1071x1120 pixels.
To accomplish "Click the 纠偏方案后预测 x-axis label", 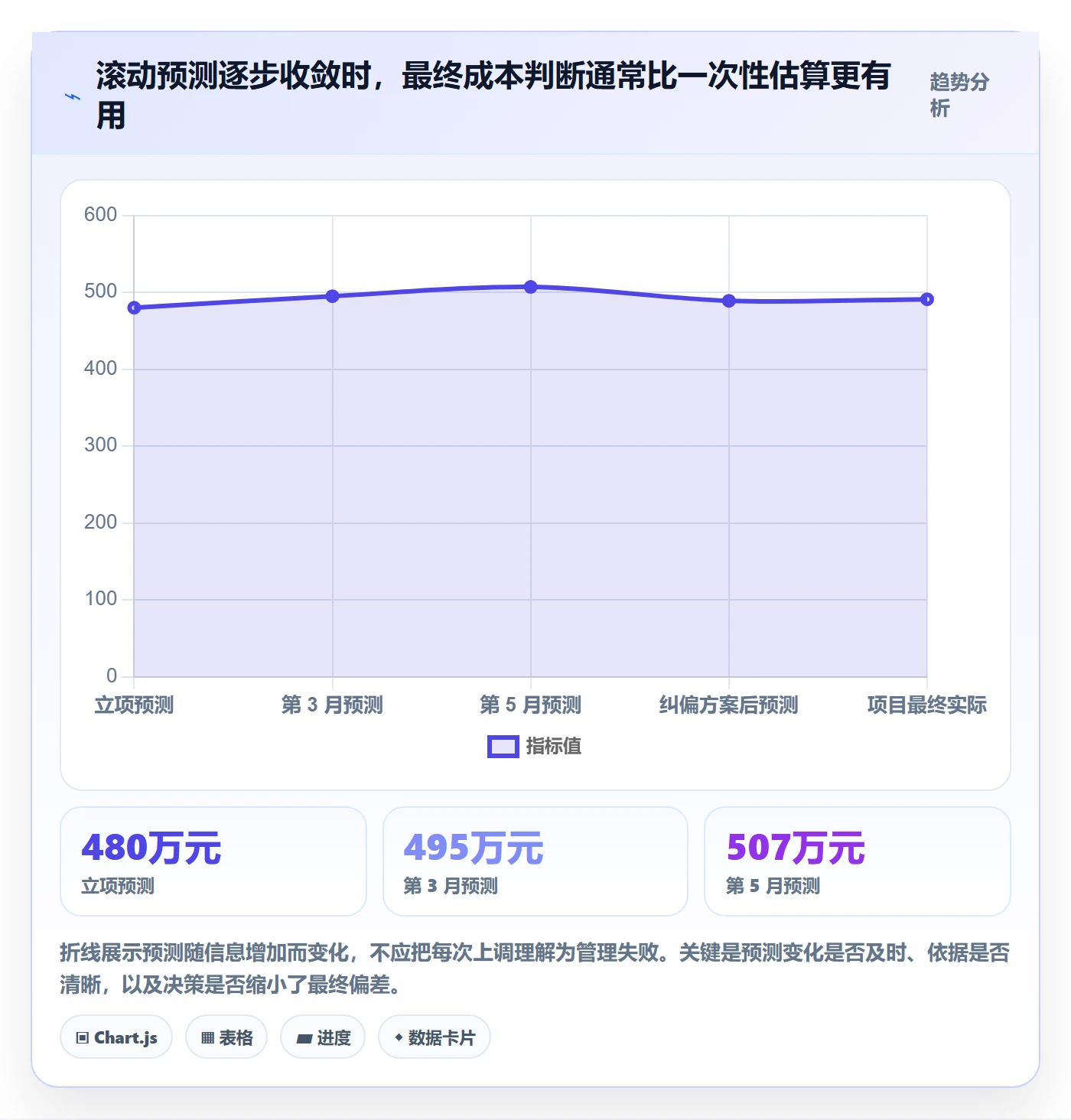I will [729, 705].
